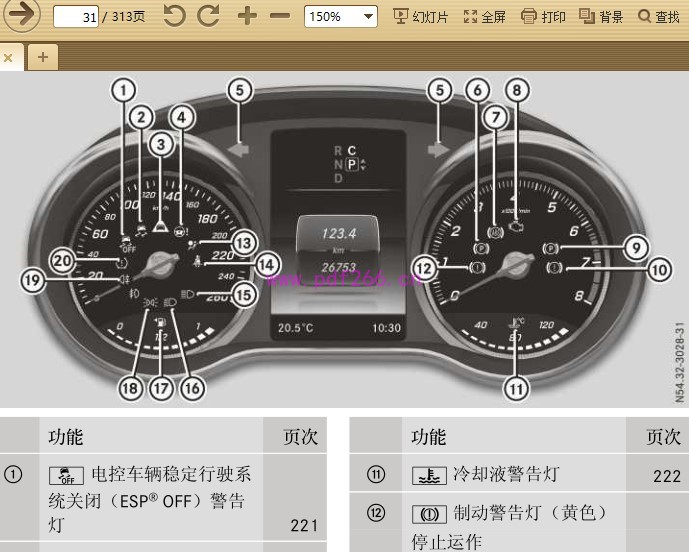Click the page number input field

point(75,17)
